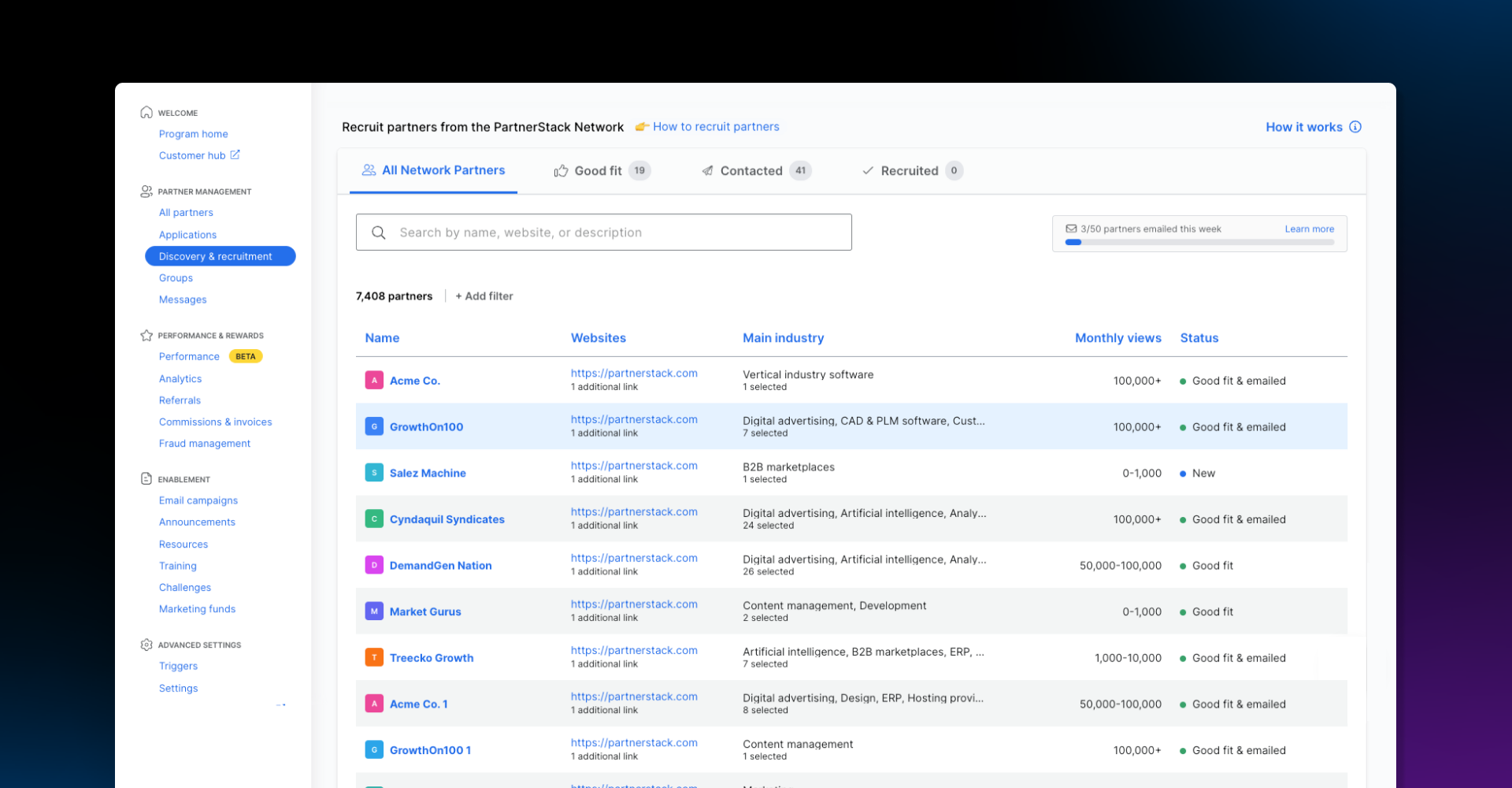Click the emailed partners progress bar
This screenshot has height=788, width=1512.
(x=1199, y=242)
